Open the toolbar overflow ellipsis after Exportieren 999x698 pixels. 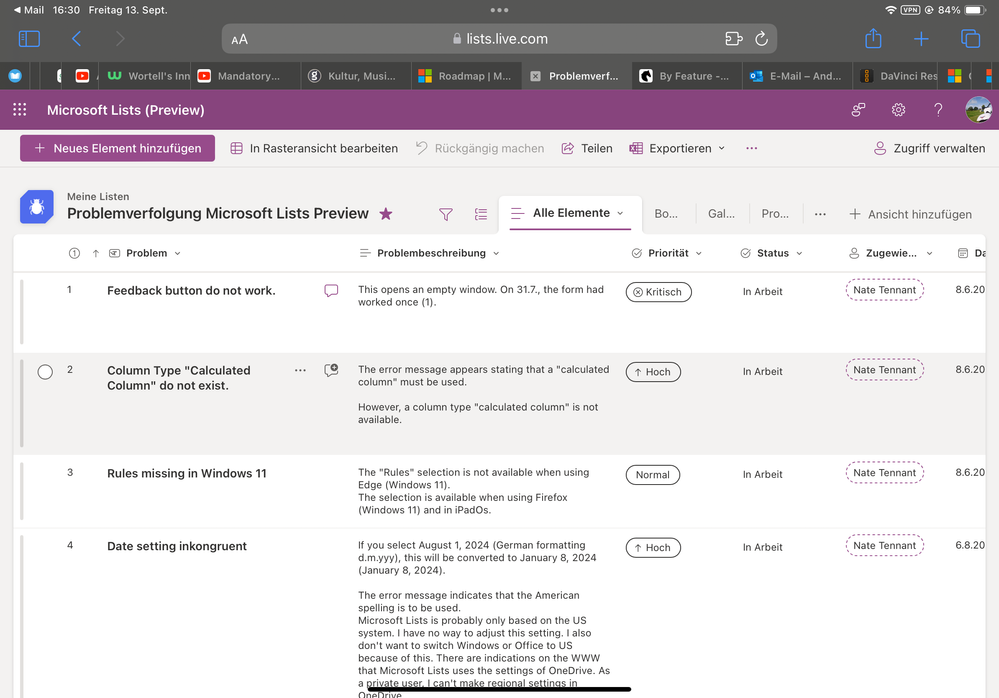752,148
